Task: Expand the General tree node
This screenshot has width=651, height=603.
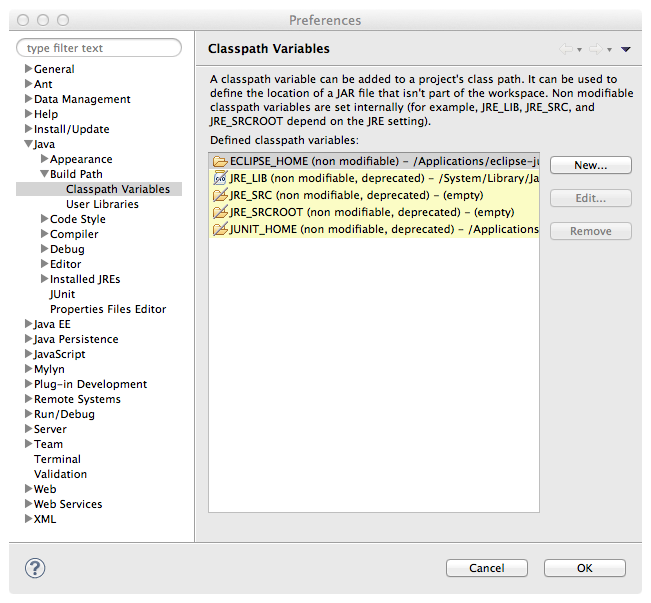Action: (28, 69)
